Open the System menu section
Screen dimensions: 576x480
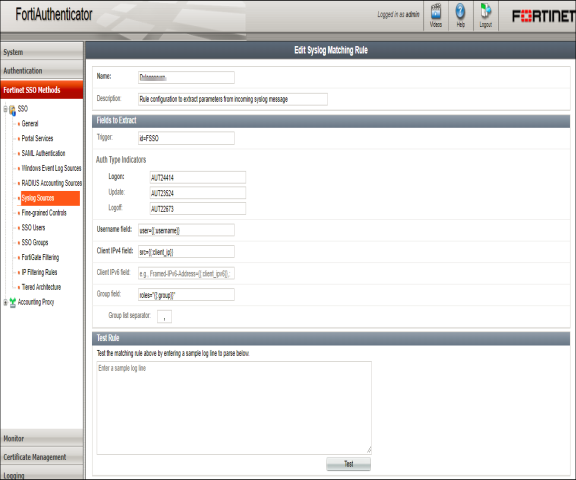click(x=42, y=52)
